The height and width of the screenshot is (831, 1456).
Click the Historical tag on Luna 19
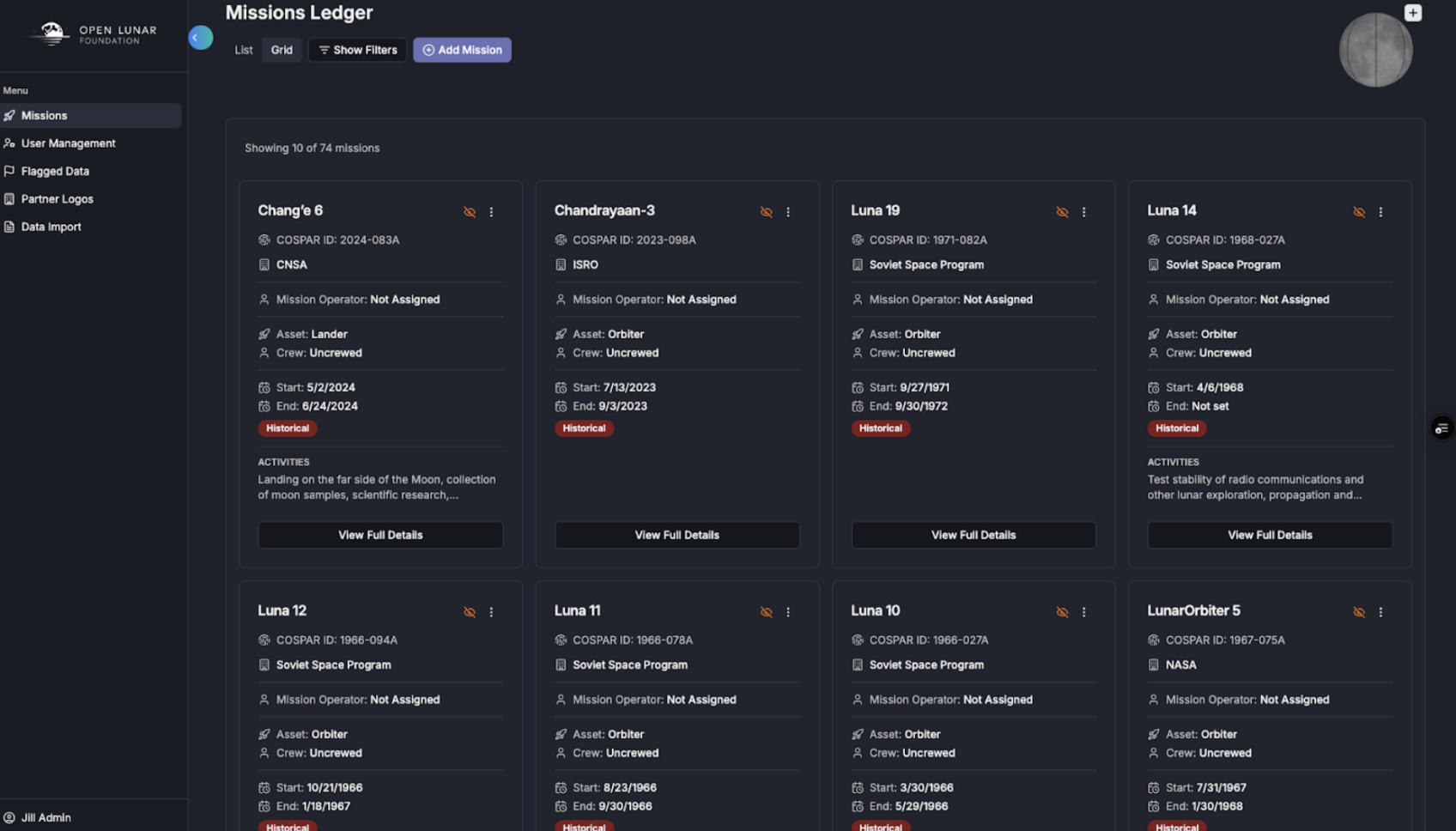point(880,428)
